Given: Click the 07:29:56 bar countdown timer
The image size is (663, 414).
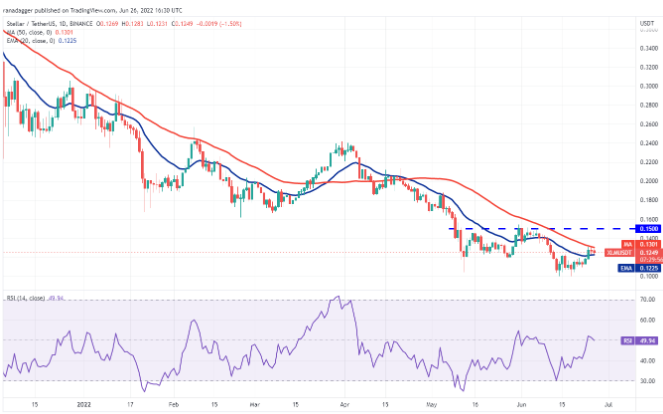Looking at the screenshot, I should pos(649,260).
